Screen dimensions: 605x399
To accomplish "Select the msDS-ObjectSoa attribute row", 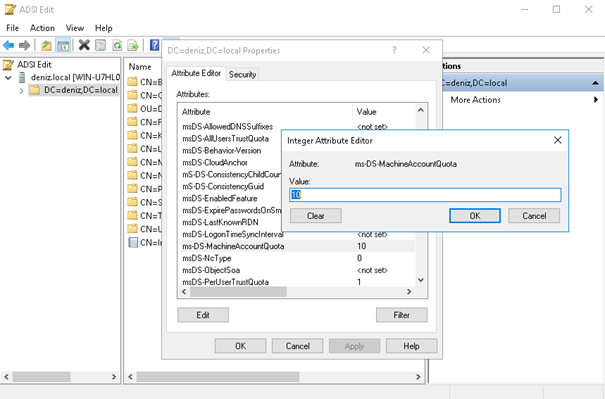I will [x=298, y=270].
